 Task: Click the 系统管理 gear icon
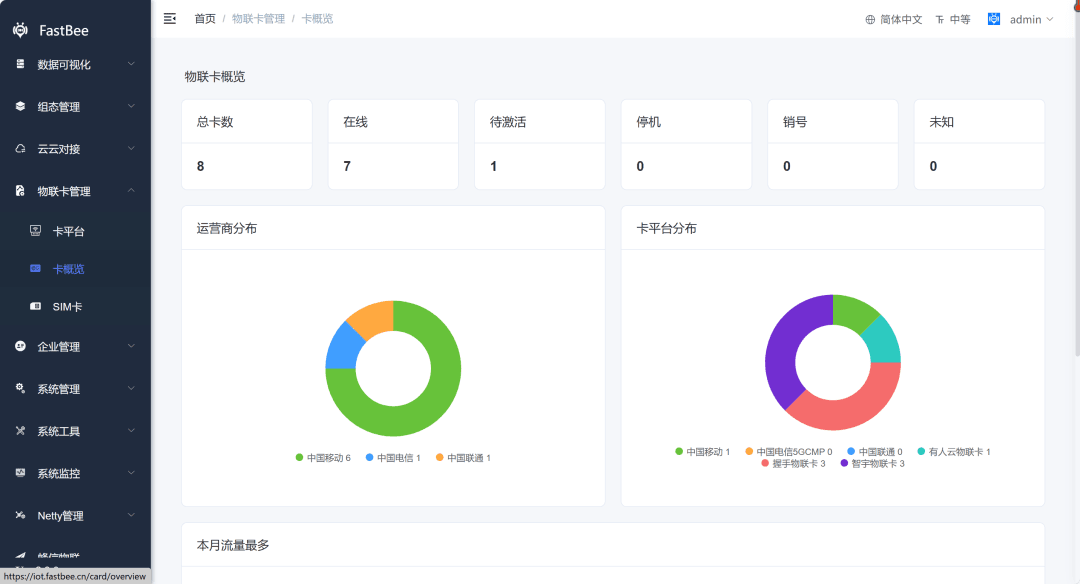click(x=21, y=388)
